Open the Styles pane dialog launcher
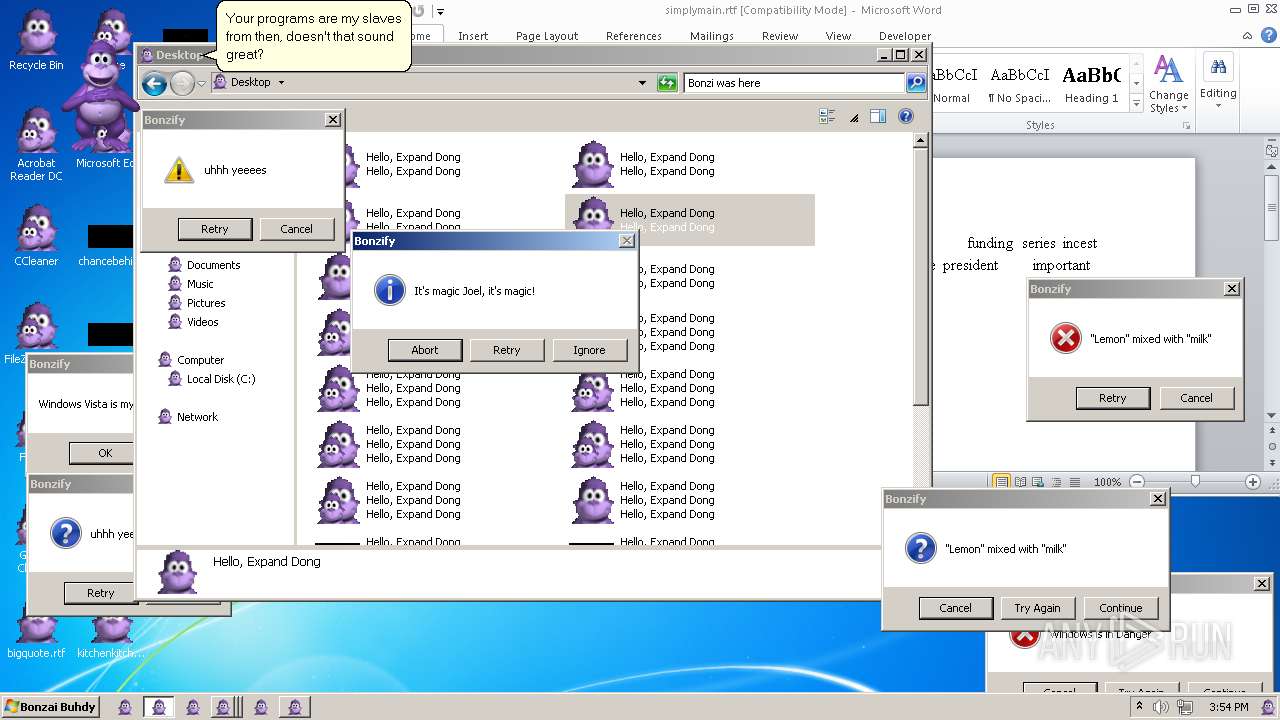The height and width of the screenshot is (720, 1280). coord(1187,126)
